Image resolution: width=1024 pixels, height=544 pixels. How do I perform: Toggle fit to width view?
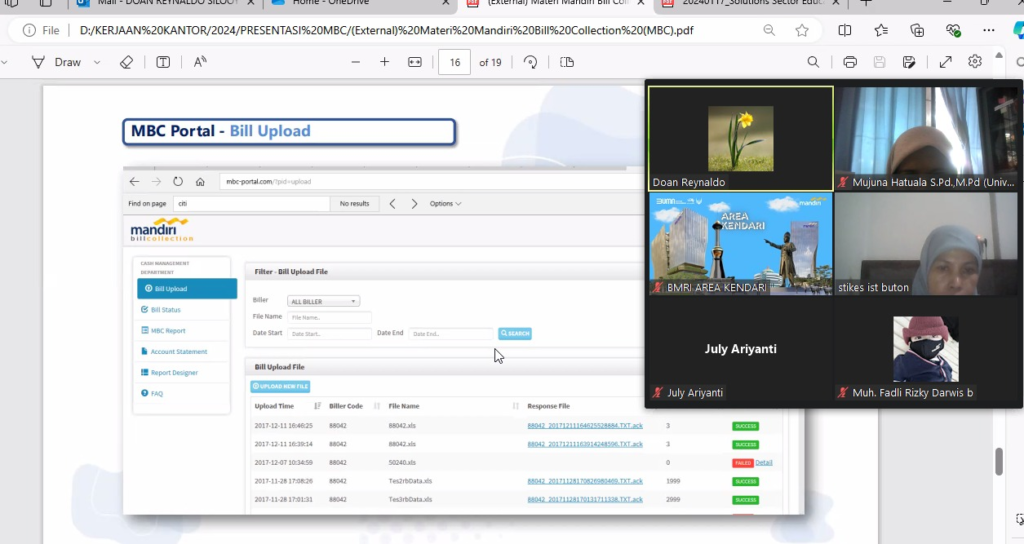pyautogui.click(x=415, y=62)
